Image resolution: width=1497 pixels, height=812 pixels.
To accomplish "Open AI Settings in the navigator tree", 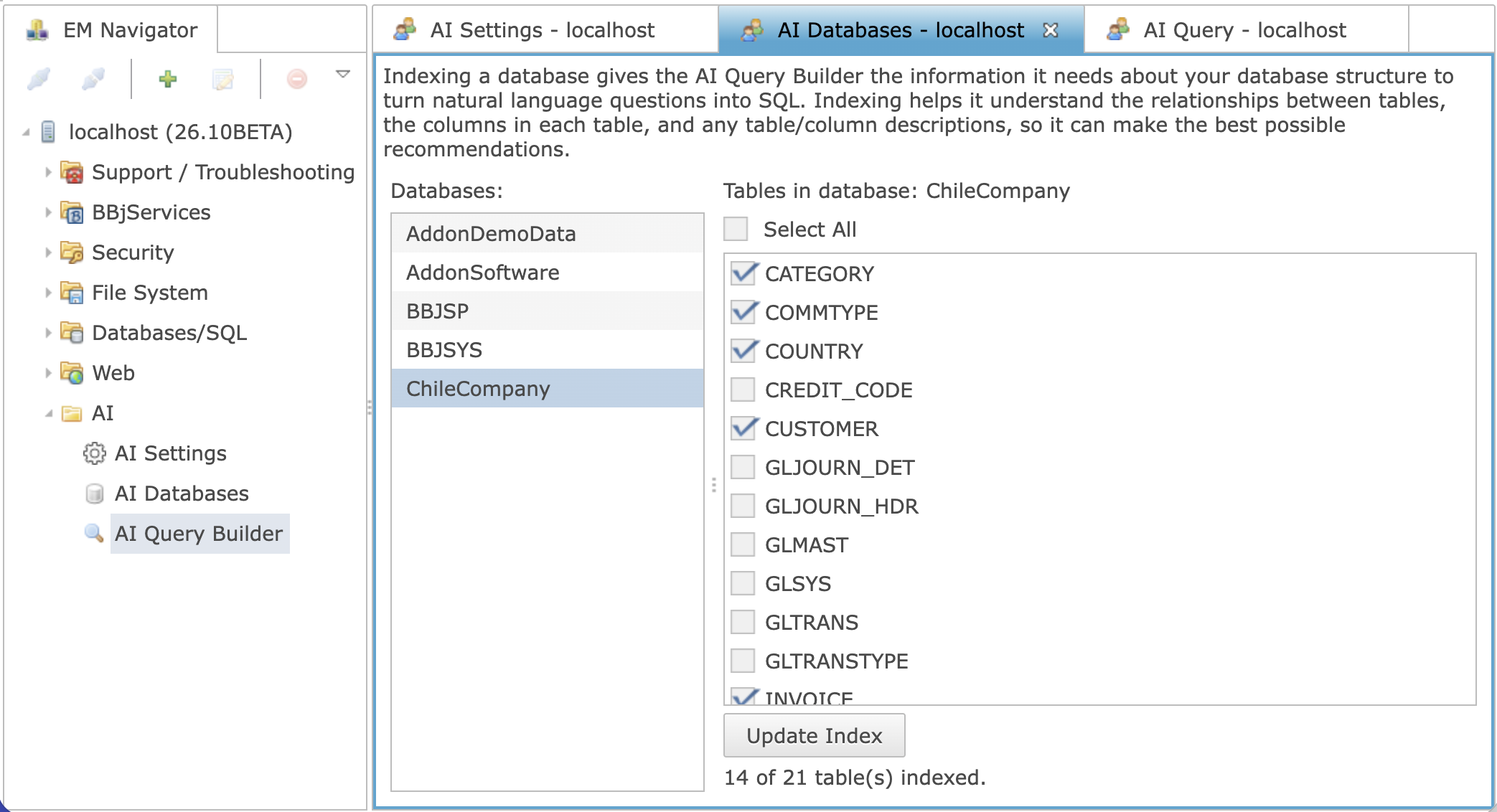I will (171, 453).
